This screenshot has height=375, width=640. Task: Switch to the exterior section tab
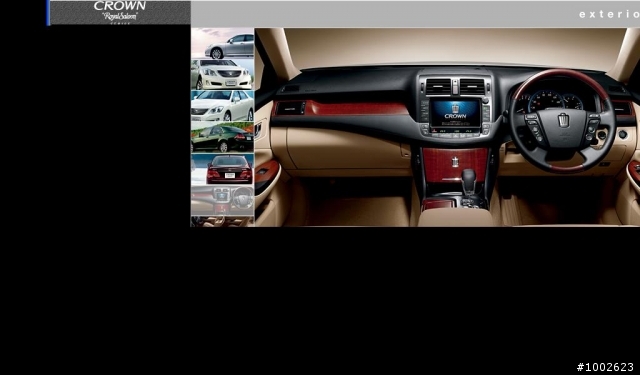pos(609,14)
